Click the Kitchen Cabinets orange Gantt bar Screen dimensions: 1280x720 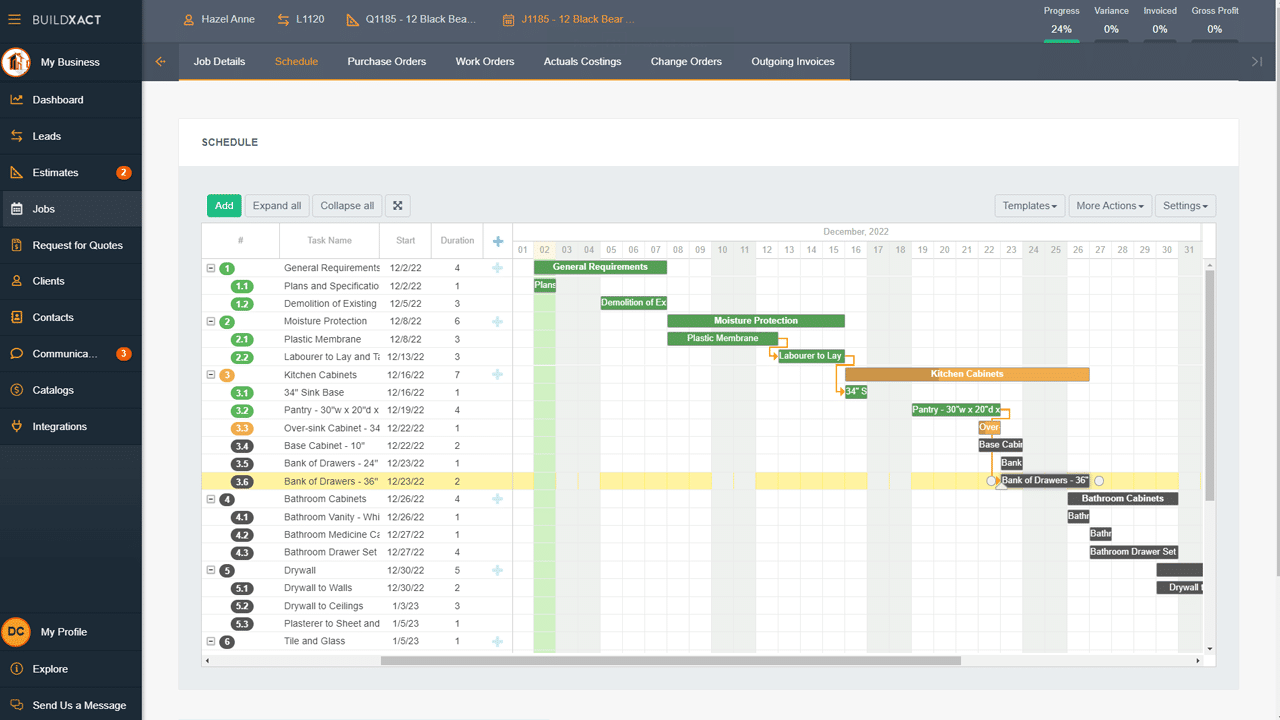(x=966, y=374)
